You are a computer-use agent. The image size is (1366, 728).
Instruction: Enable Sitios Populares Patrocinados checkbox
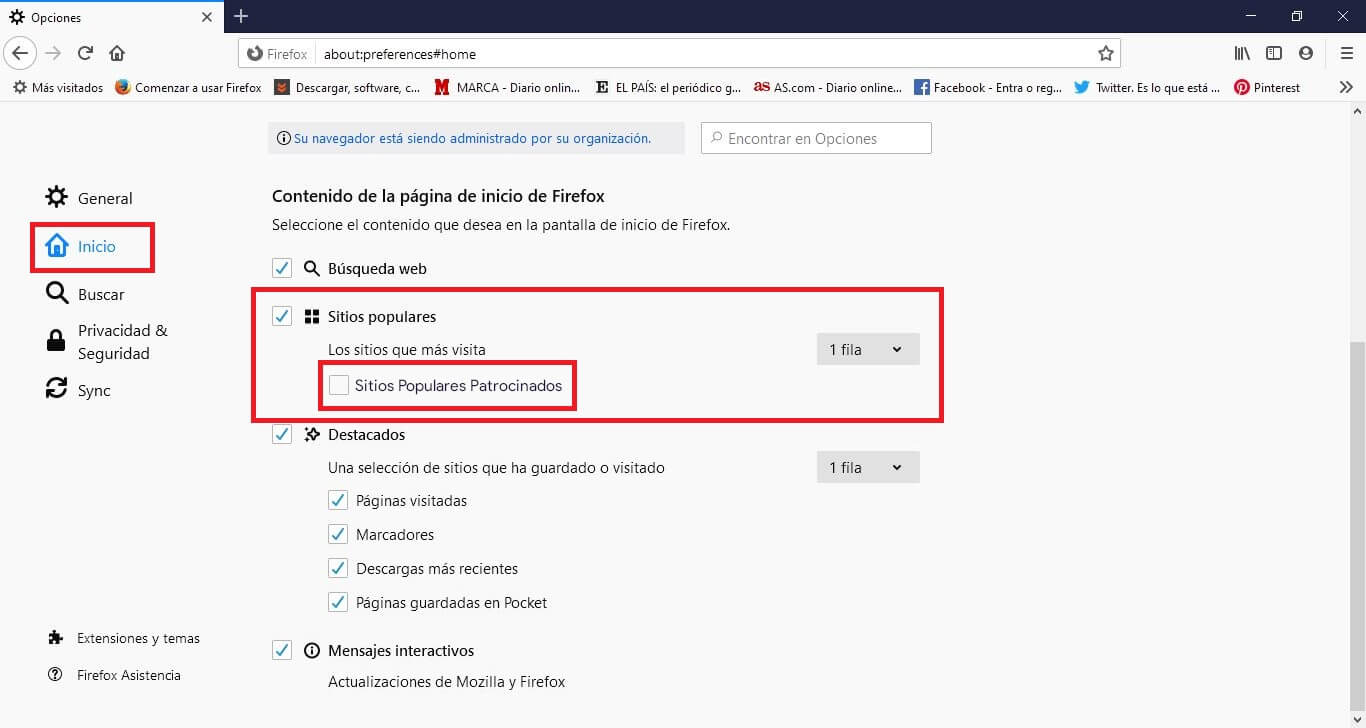(x=339, y=385)
